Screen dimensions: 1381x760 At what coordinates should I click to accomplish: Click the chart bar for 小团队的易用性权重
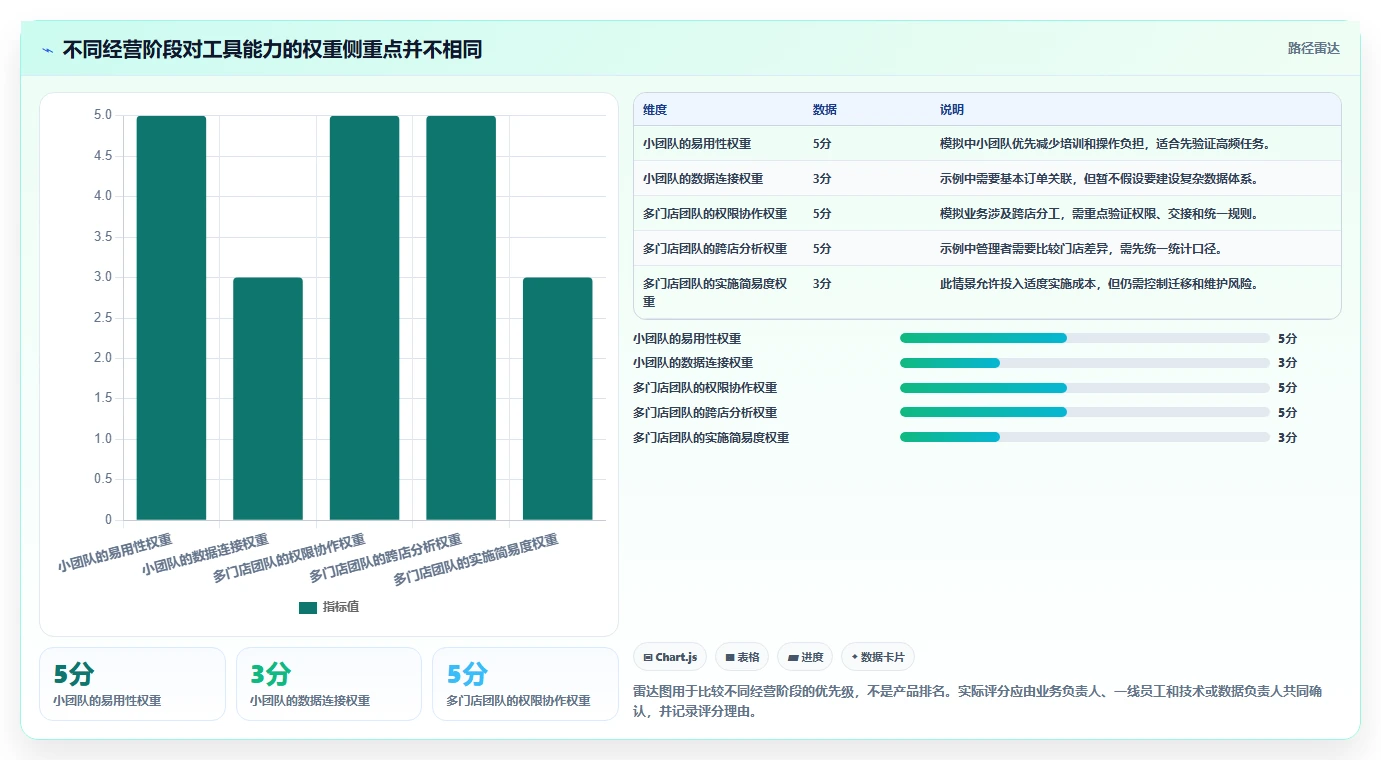pos(171,318)
